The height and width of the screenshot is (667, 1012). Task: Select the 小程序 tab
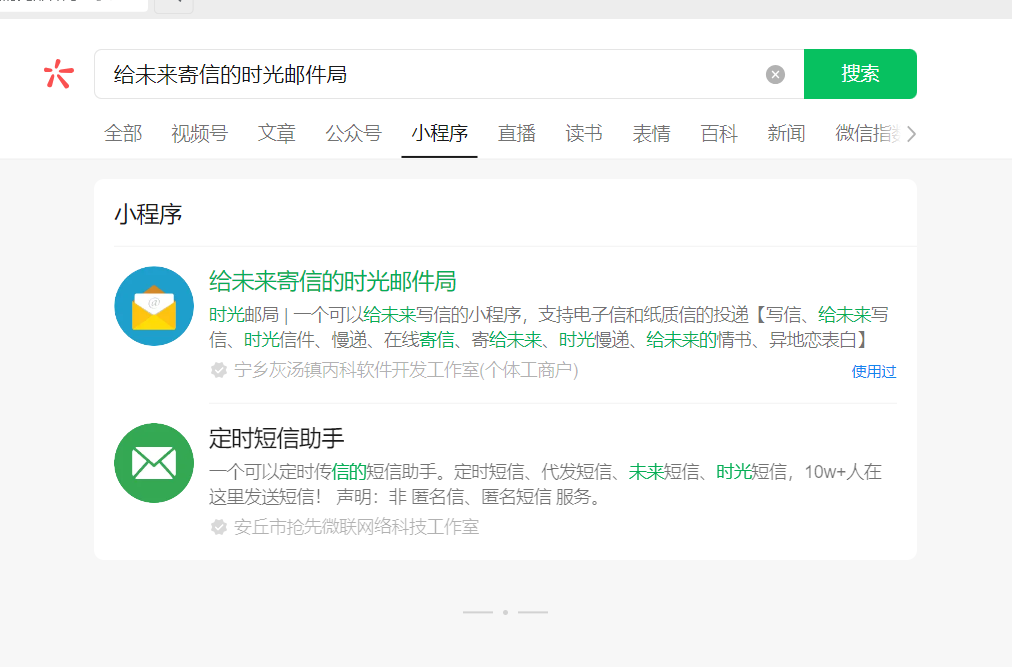point(440,134)
